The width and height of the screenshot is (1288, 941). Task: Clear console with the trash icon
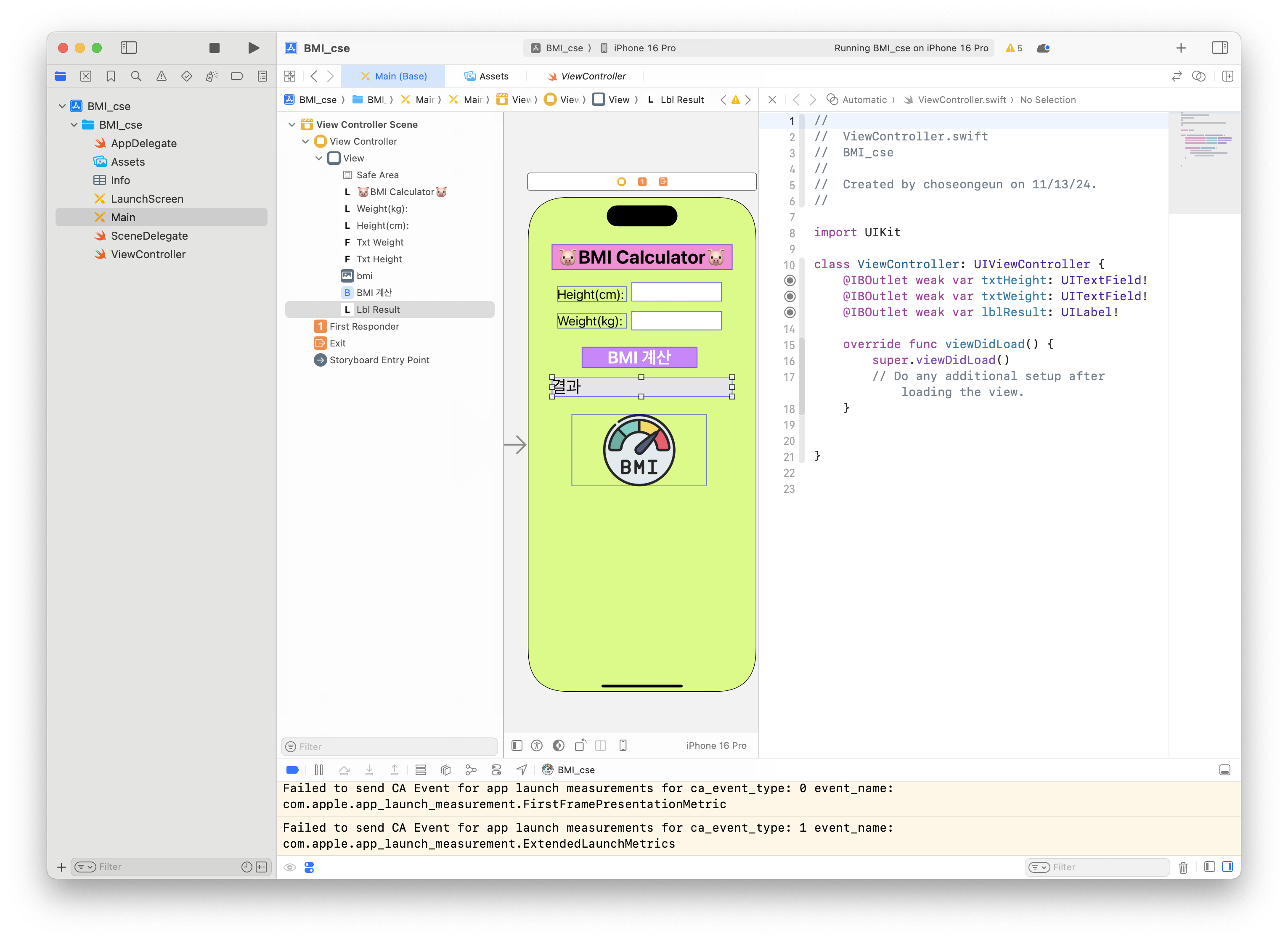tap(1182, 867)
